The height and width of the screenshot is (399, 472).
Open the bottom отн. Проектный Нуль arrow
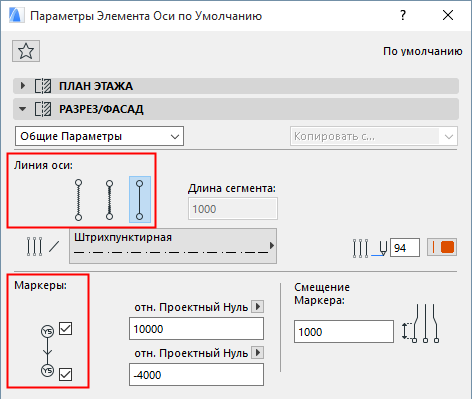258,352
